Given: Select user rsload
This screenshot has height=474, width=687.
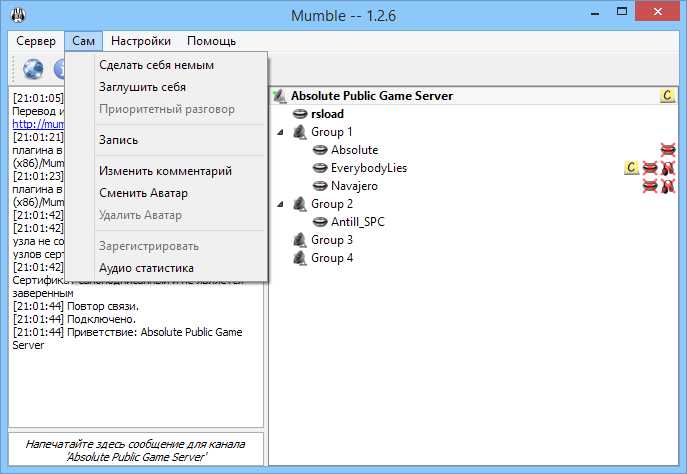Looking at the screenshot, I should (x=327, y=114).
